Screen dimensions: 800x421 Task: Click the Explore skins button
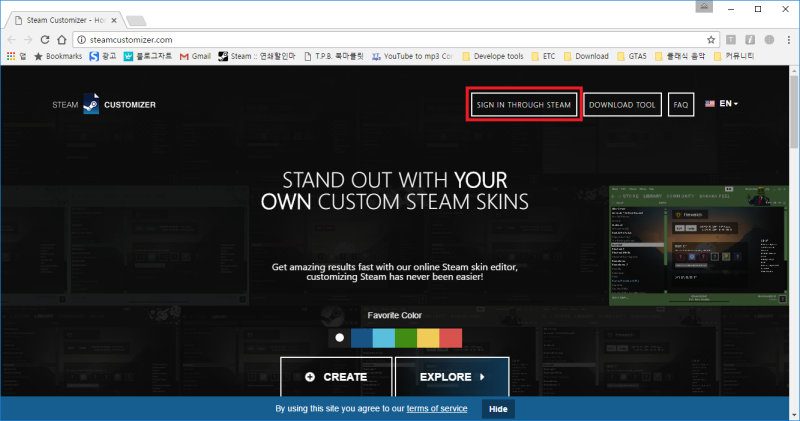click(x=452, y=377)
